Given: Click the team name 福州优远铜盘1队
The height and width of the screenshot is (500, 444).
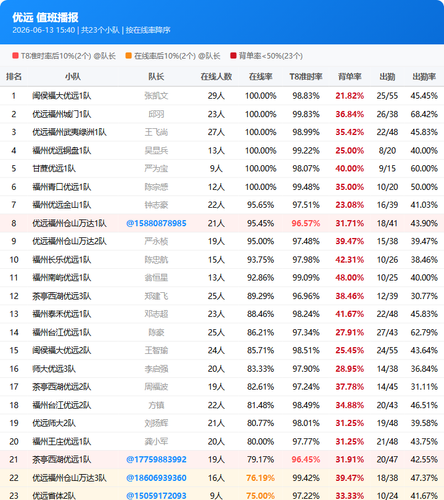Looking at the screenshot, I should tap(62, 151).
